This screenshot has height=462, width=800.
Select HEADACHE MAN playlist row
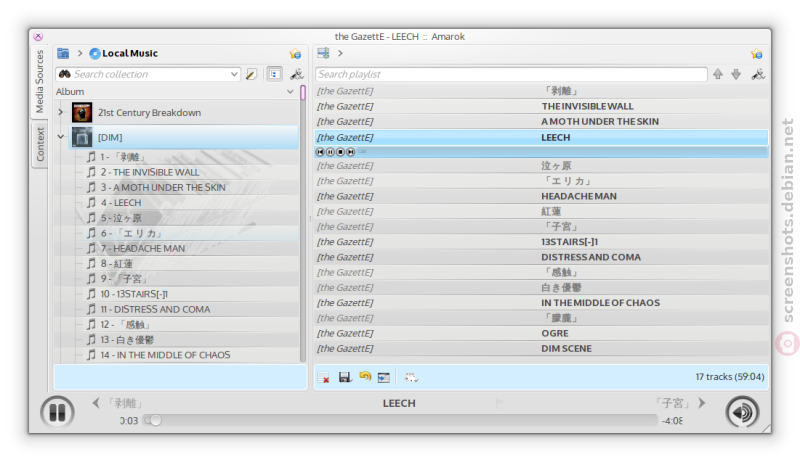point(541,196)
